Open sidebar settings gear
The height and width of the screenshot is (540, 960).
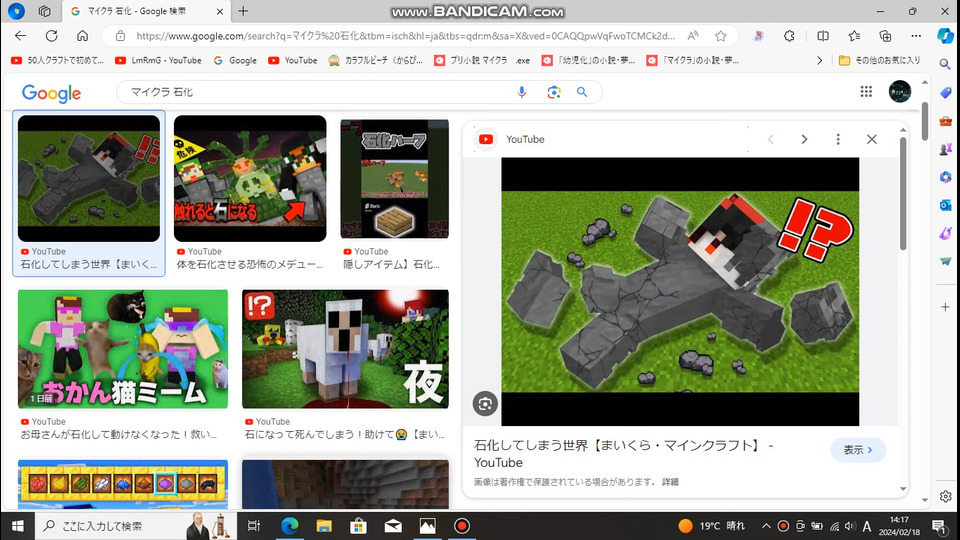[x=945, y=497]
